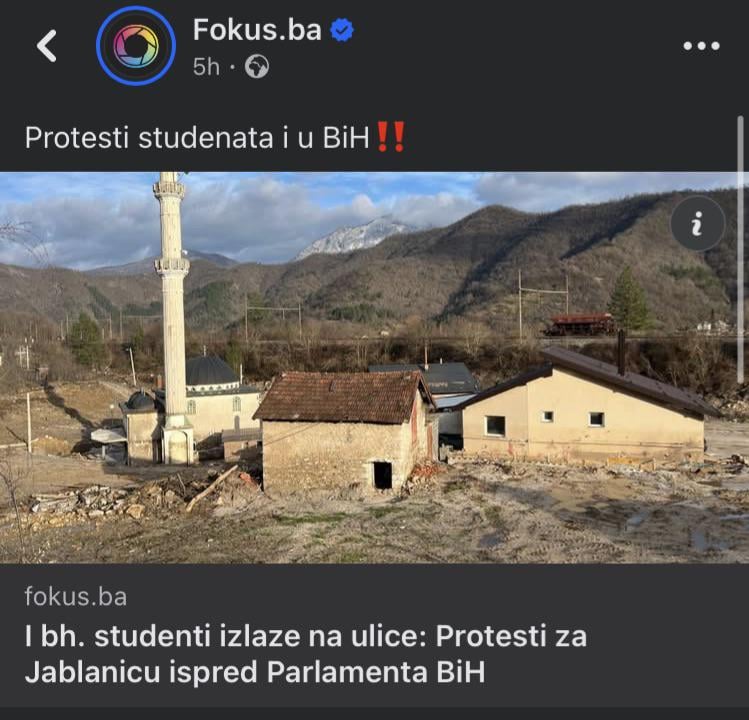This screenshot has width=749, height=720.
Task: Tap the stone house with tiled roof
Action: pos(343,432)
